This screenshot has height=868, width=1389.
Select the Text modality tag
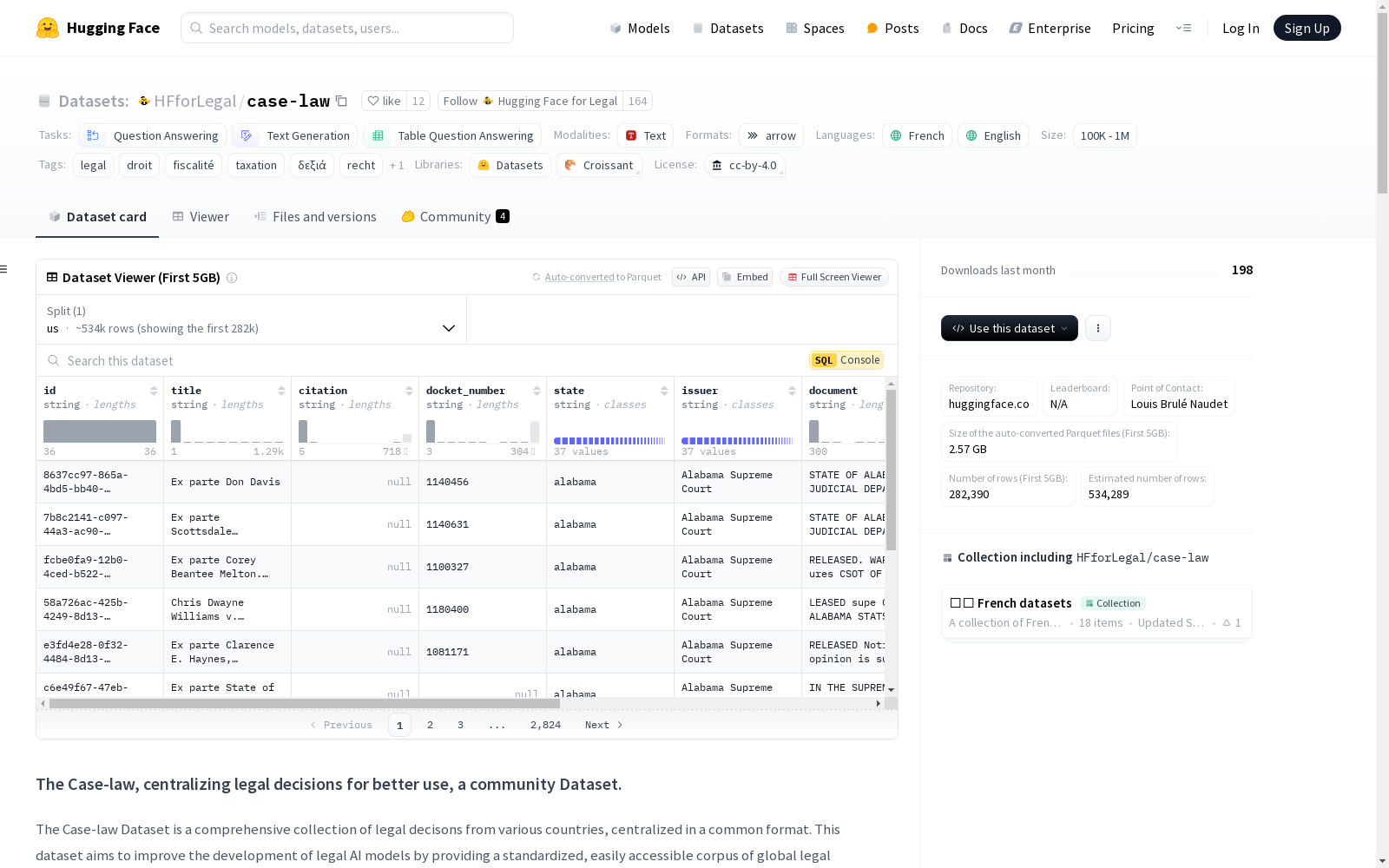pyautogui.click(x=646, y=135)
